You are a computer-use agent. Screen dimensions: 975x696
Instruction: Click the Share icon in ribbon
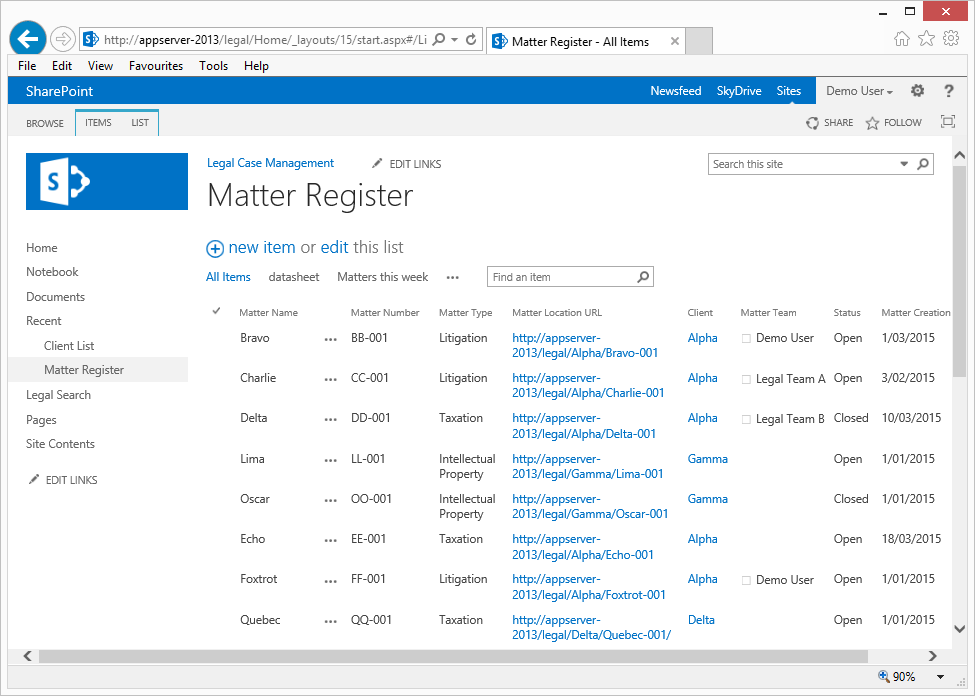point(813,123)
